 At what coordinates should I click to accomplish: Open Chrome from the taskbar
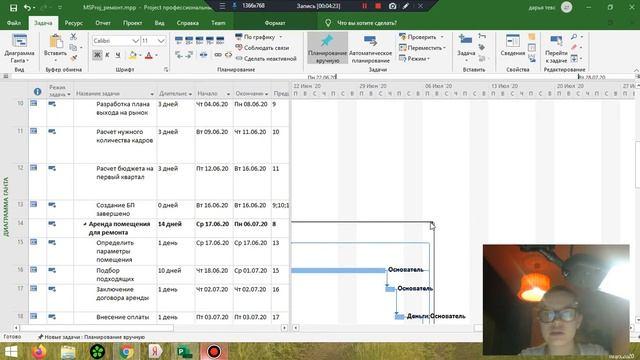point(127,351)
